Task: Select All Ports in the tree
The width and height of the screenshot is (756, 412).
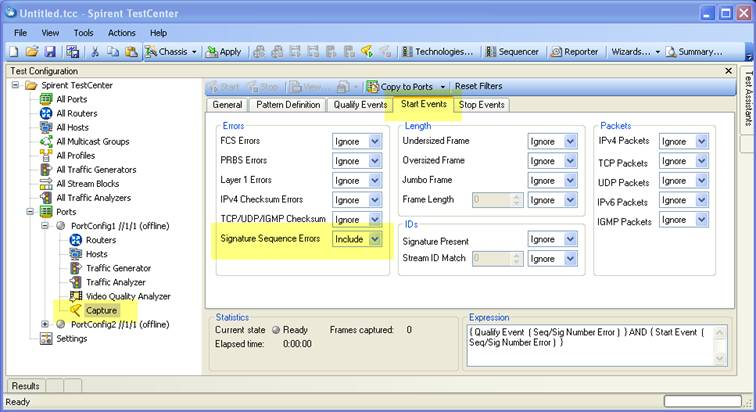Action: (x=71, y=99)
